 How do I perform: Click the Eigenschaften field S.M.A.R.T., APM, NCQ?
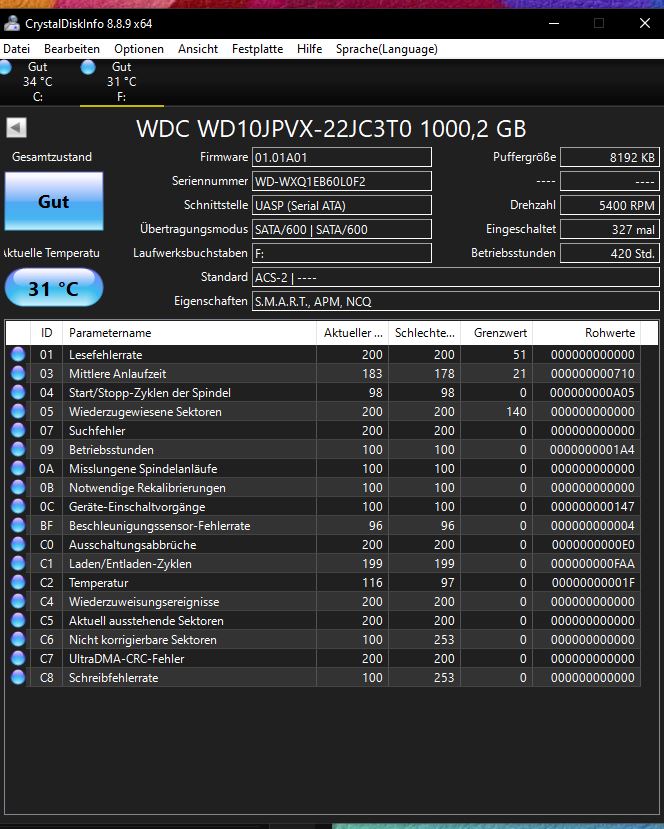coord(456,301)
